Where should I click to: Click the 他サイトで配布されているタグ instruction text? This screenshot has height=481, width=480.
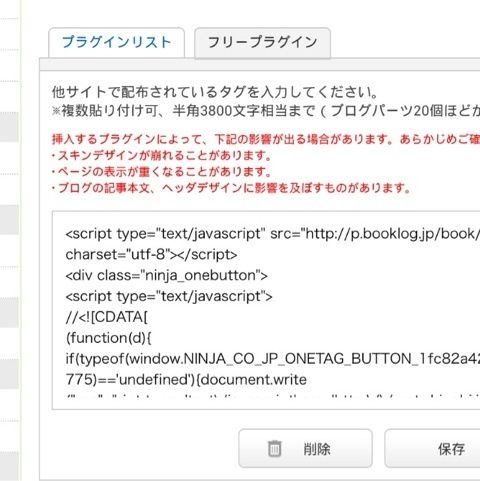[x=214, y=92]
